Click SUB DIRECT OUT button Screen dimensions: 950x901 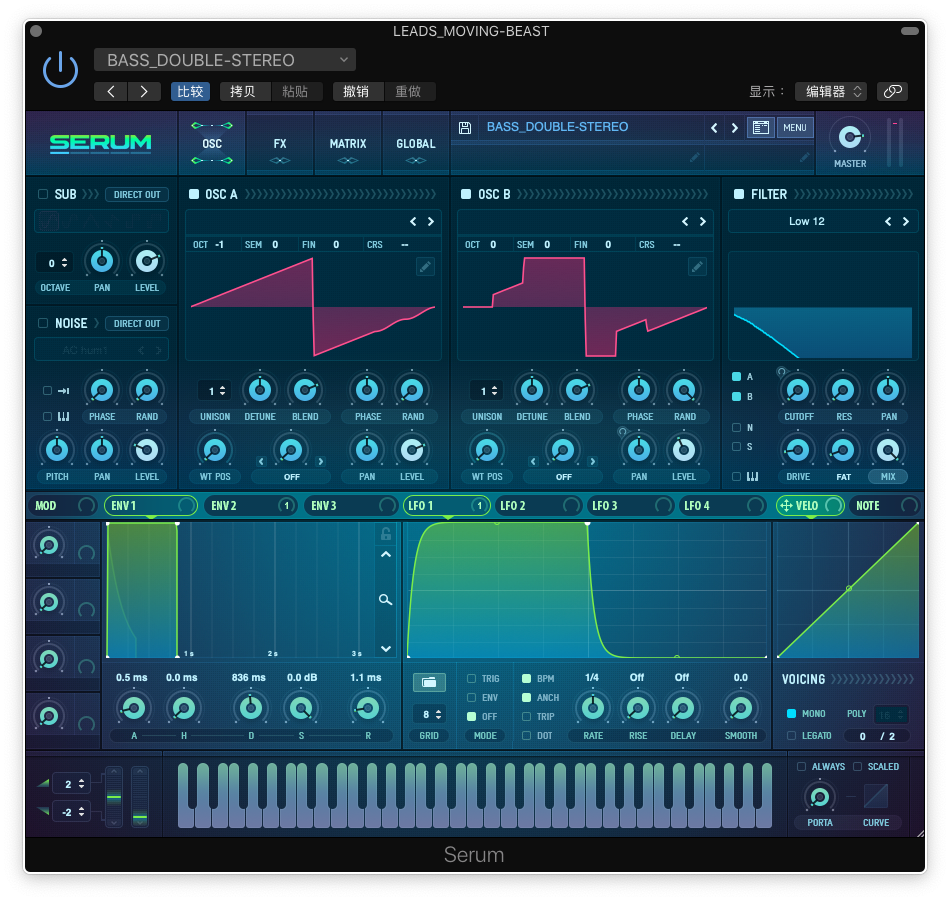click(x=137, y=194)
